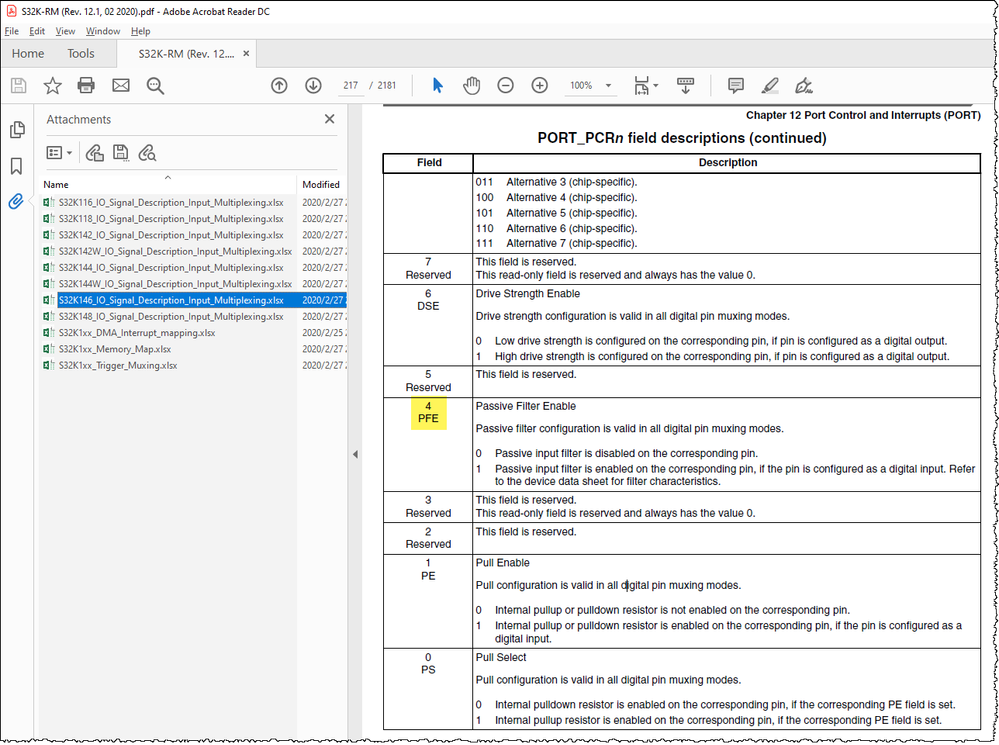Screen dimensions: 999x745
Task: Sort attachments by Name column header
Action: (x=168, y=185)
